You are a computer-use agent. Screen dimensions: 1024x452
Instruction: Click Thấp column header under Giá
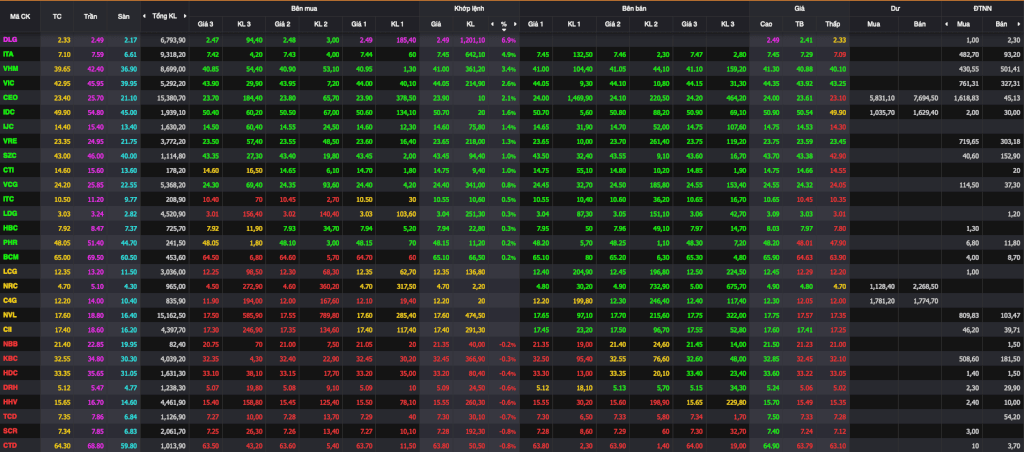[x=831, y=24]
